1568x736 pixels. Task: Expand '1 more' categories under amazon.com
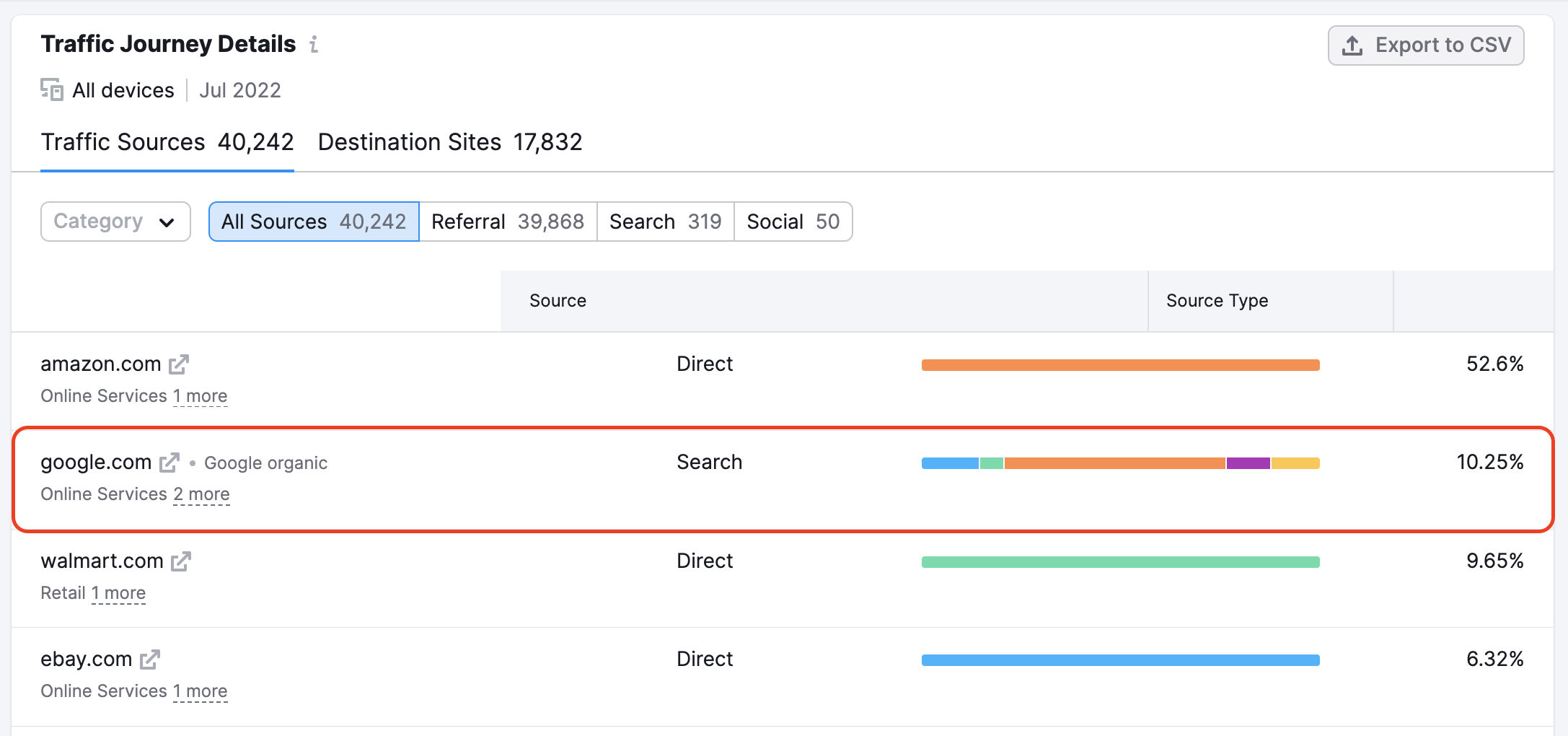pos(201,396)
